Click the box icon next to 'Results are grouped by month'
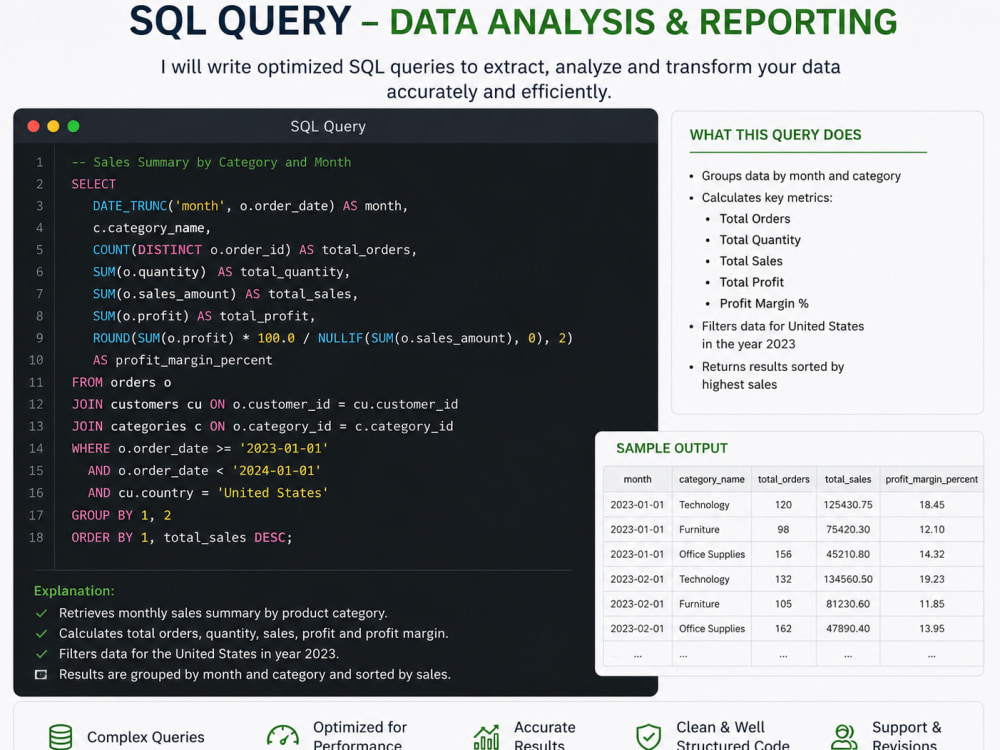The width and height of the screenshot is (1000, 750). [41, 675]
